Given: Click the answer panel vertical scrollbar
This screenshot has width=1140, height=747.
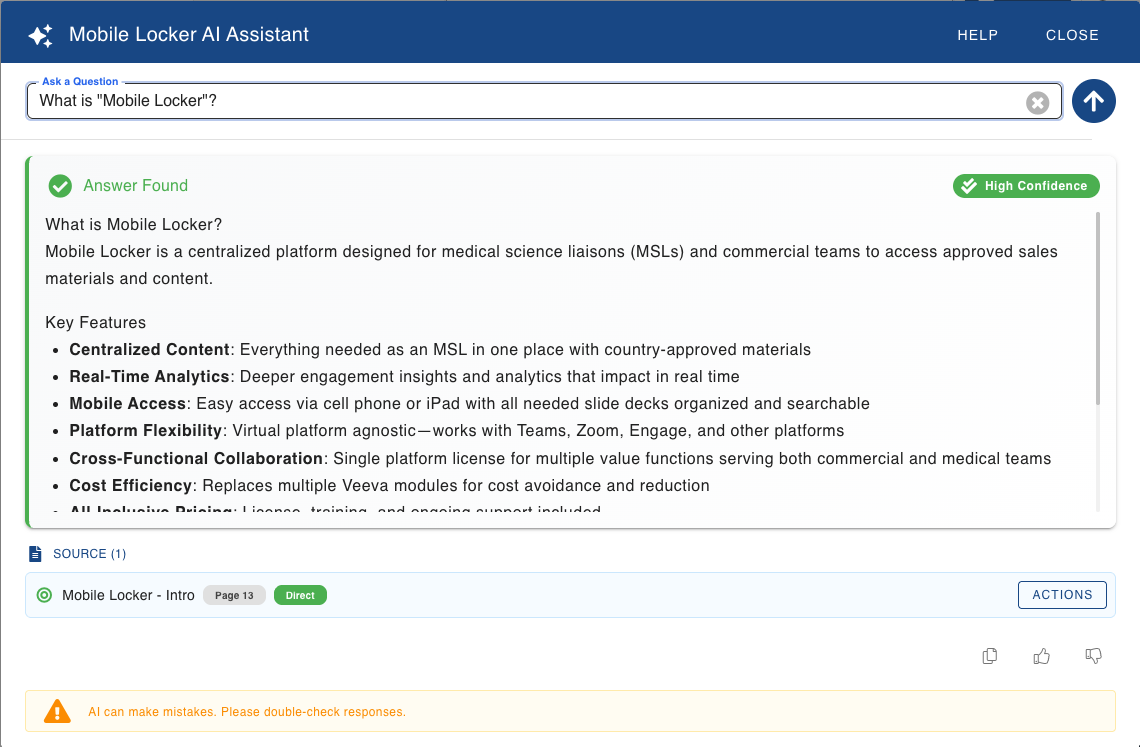Looking at the screenshot, I should pyautogui.click(x=1097, y=308).
